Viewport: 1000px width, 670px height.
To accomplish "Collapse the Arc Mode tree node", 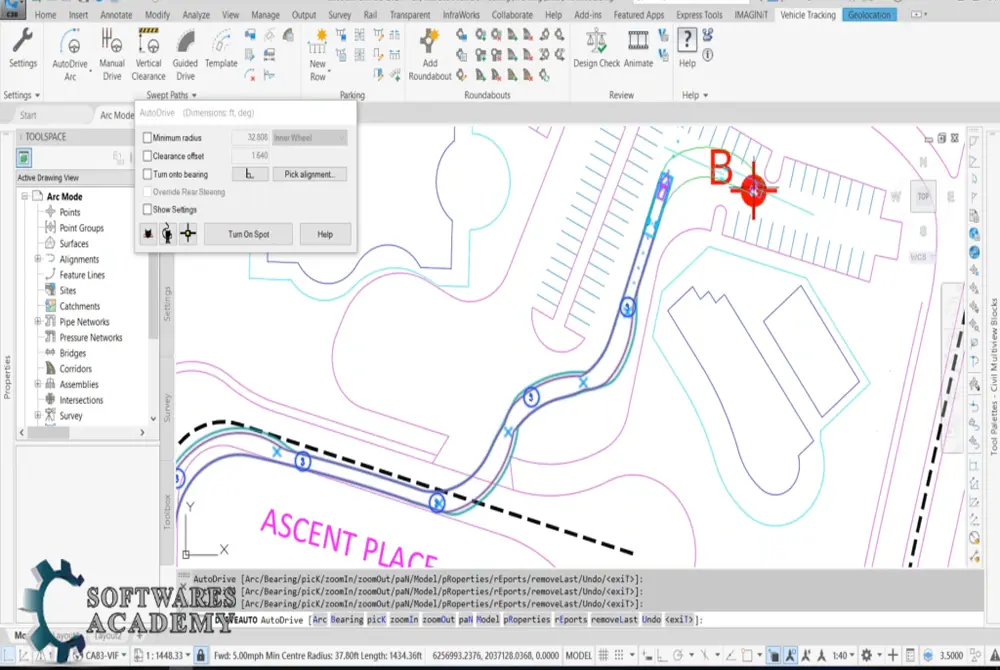I will 25,196.
